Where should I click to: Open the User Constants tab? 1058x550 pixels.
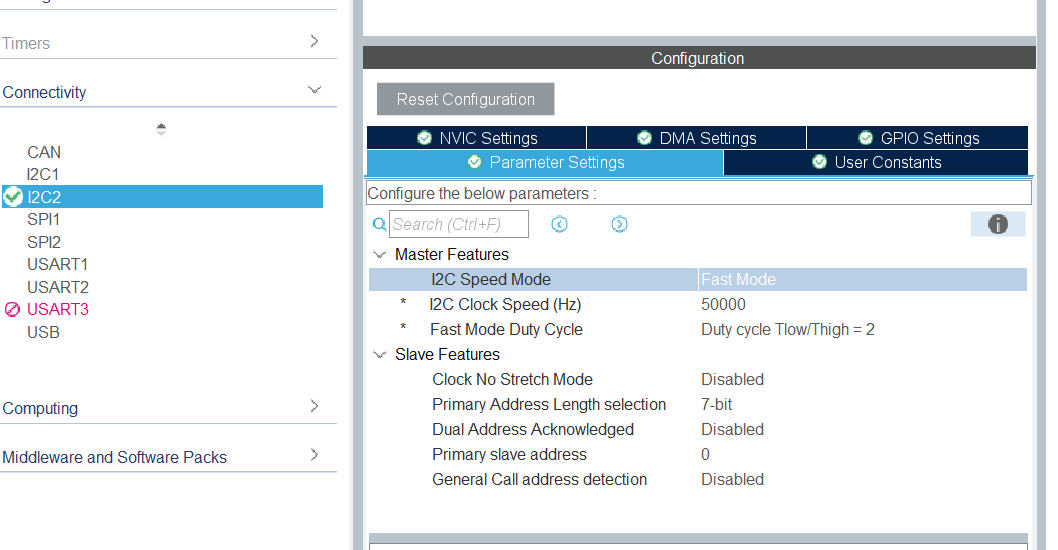pos(876,163)
